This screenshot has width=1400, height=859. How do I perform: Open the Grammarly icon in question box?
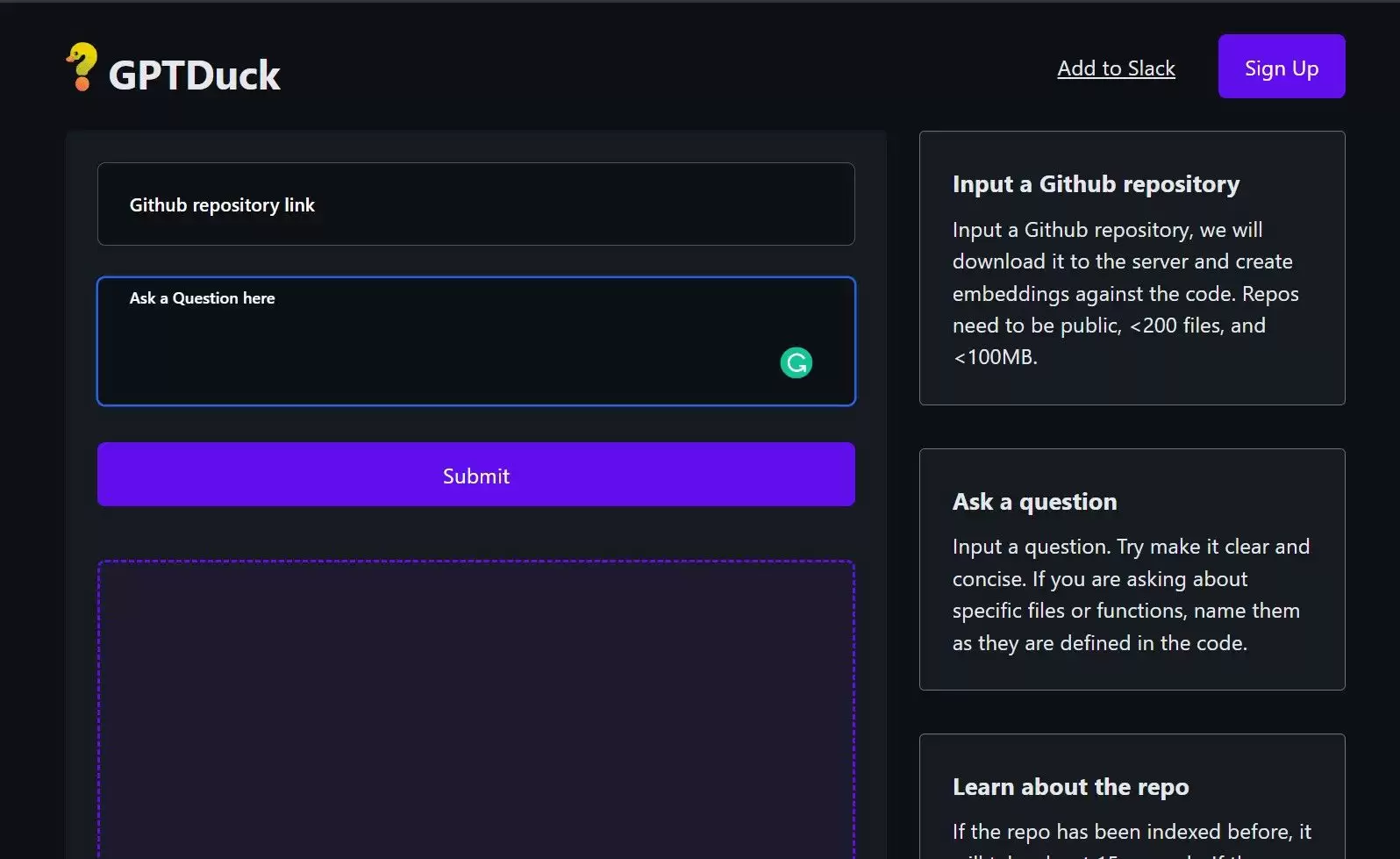[796, 362]
